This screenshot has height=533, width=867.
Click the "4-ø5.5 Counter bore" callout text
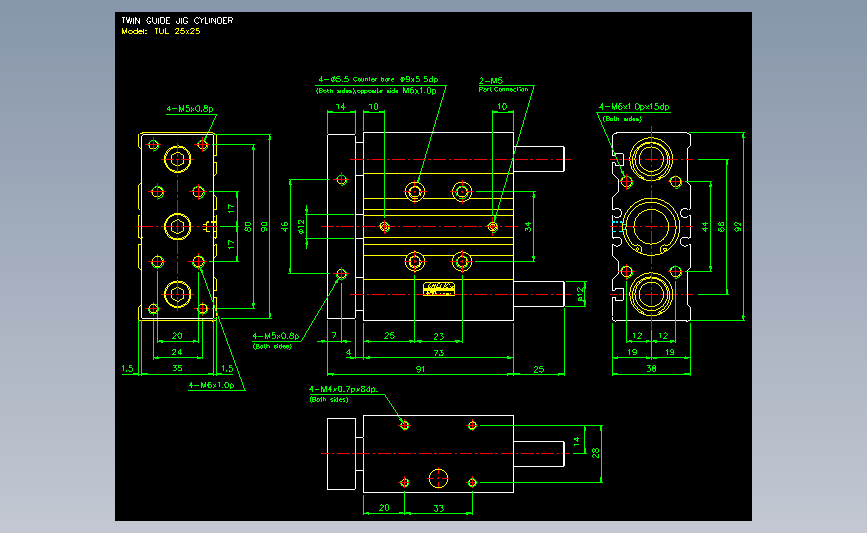point(356,79)
